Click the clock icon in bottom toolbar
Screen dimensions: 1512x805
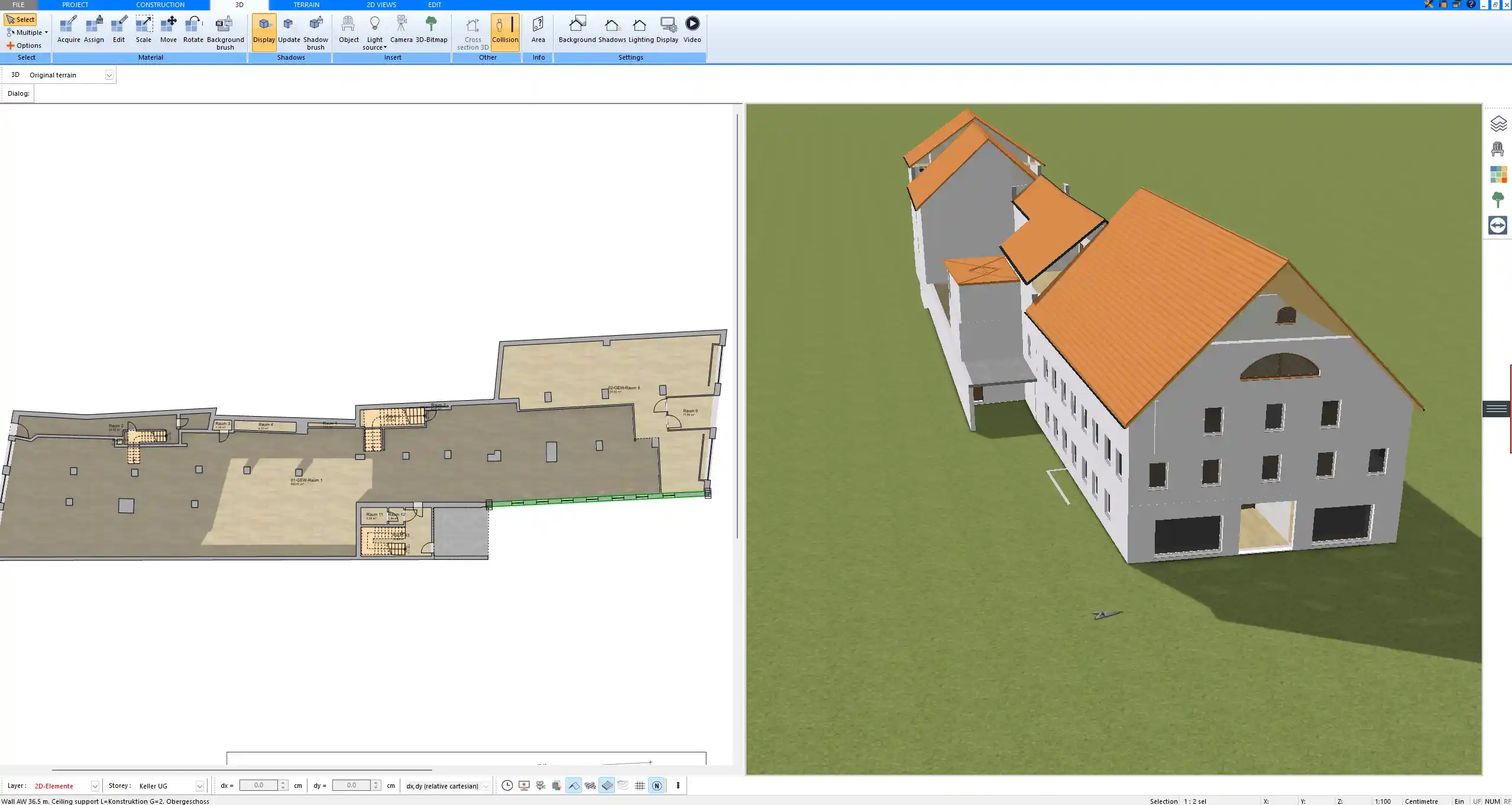click(x=507, y=785)
